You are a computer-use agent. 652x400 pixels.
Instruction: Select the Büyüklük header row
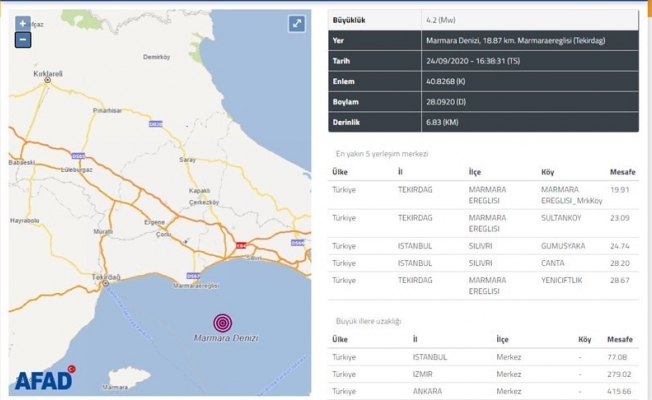pos(483,18)
